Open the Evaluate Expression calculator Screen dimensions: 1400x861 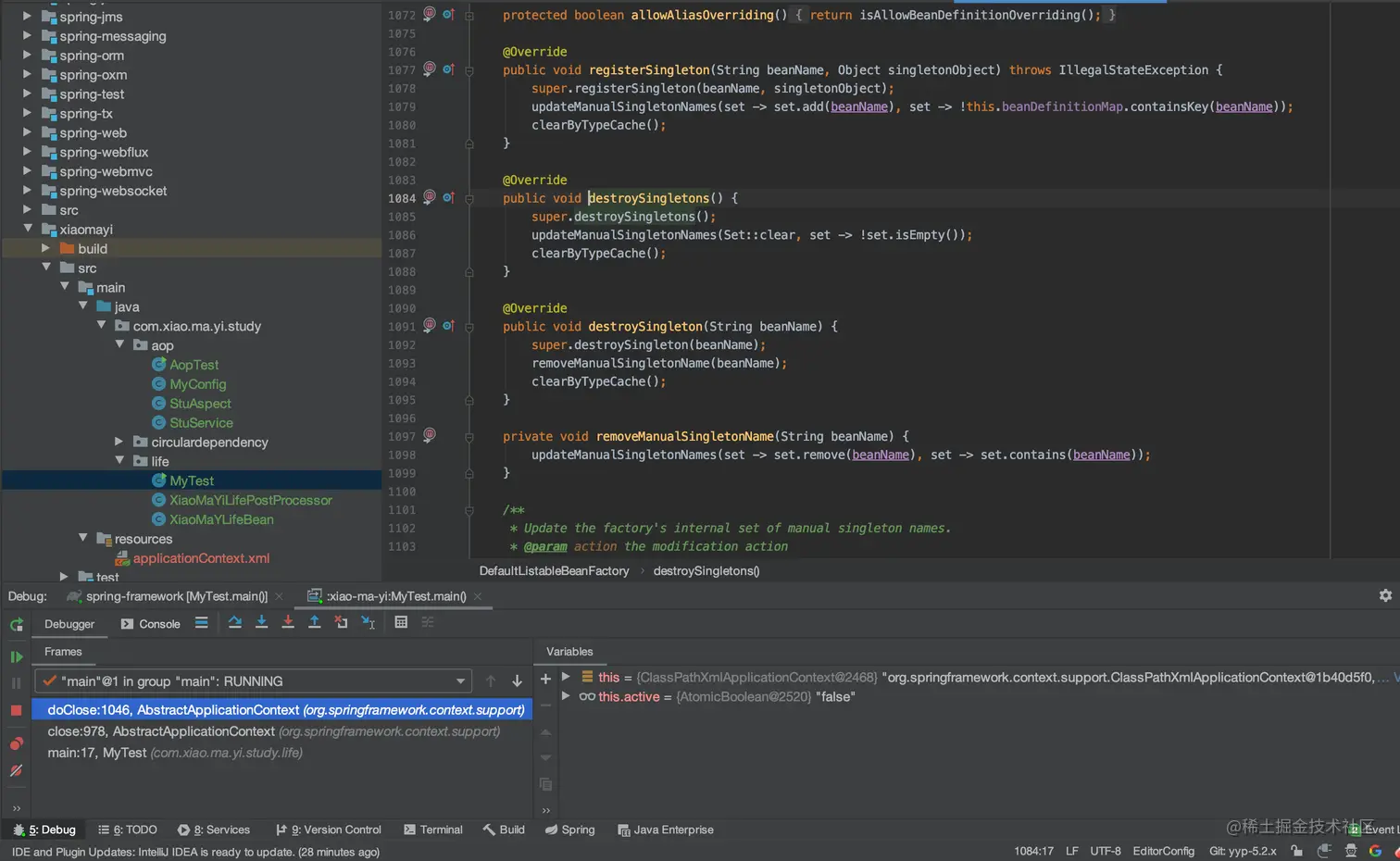pyautogui.click(x=401, y=623)
